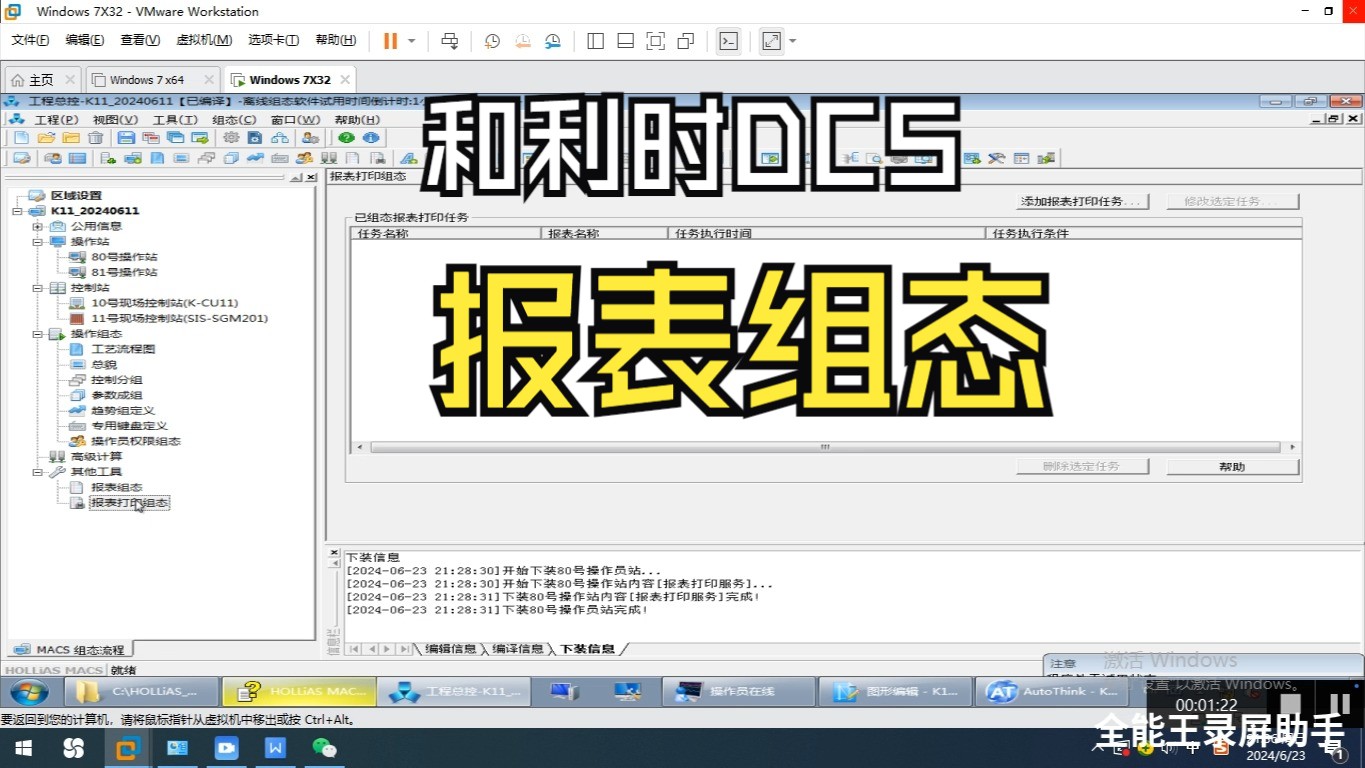The width and height of the screenshot is (1365, 768).
Task: Collapse the 其他工具 tree node
Action: point(37,472)
